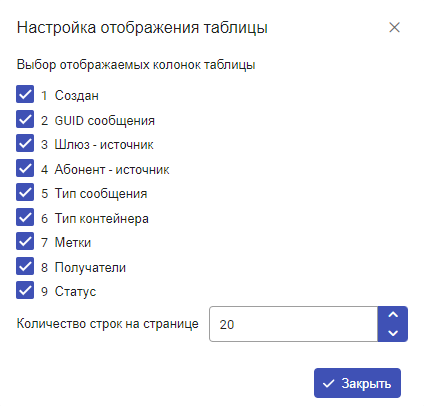Click the rows per page input field
This screenshot has height=406, width=424.
click(x=294, y=324)
